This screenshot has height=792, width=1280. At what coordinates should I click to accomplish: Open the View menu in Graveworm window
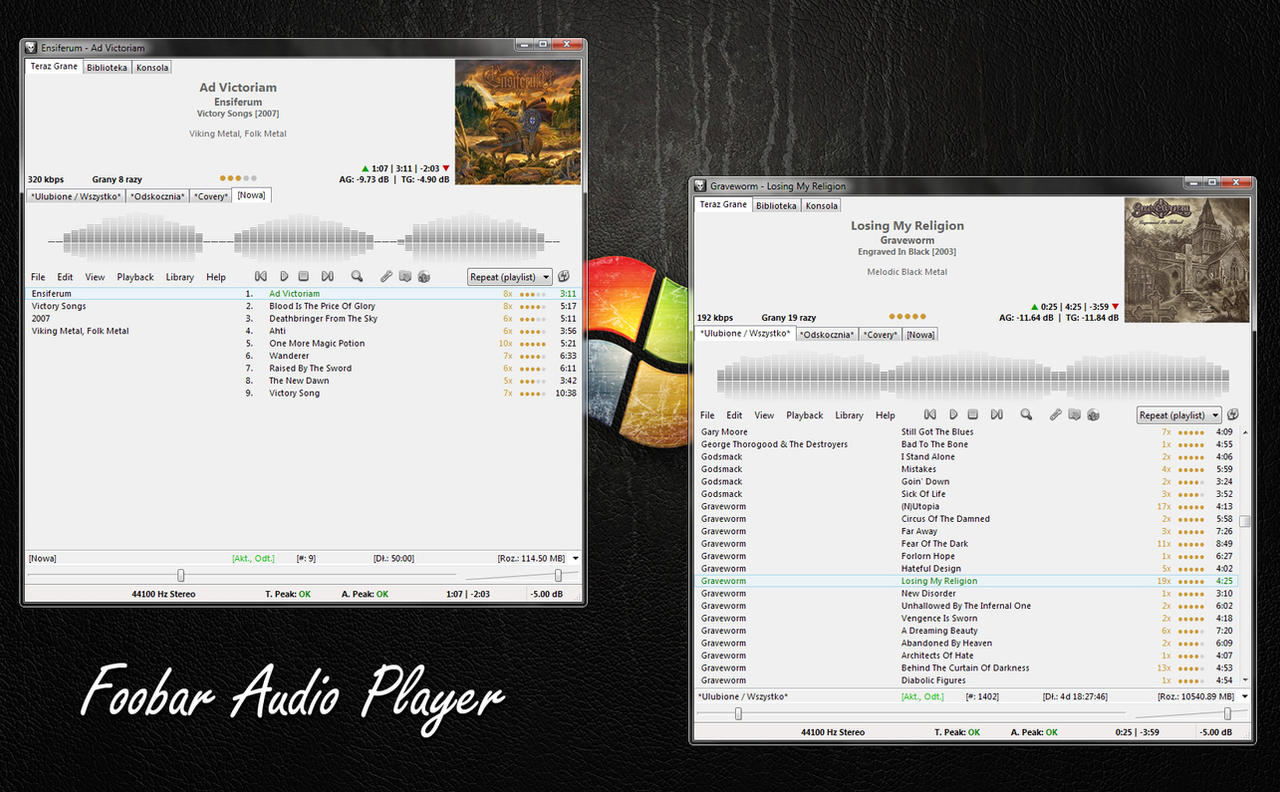coord(764,415)
